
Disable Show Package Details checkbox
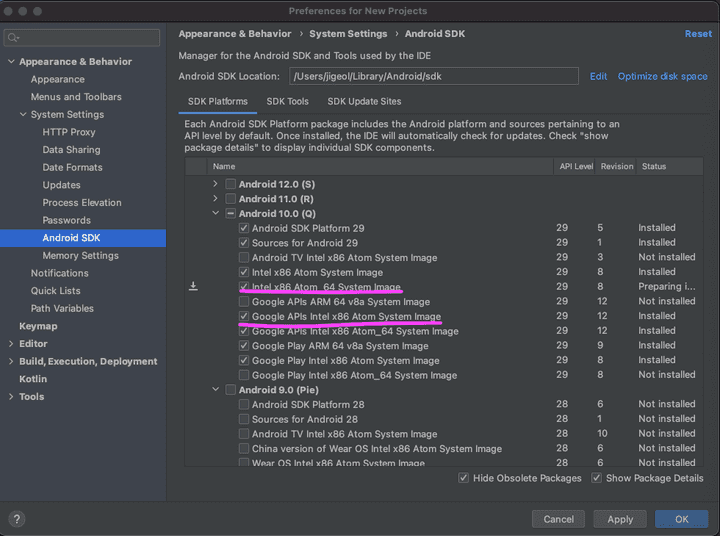coord(596,478)
